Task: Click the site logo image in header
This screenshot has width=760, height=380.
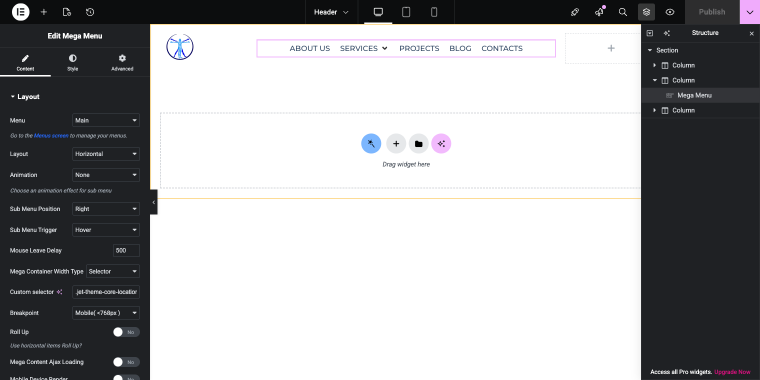Action: click(180, 47)
